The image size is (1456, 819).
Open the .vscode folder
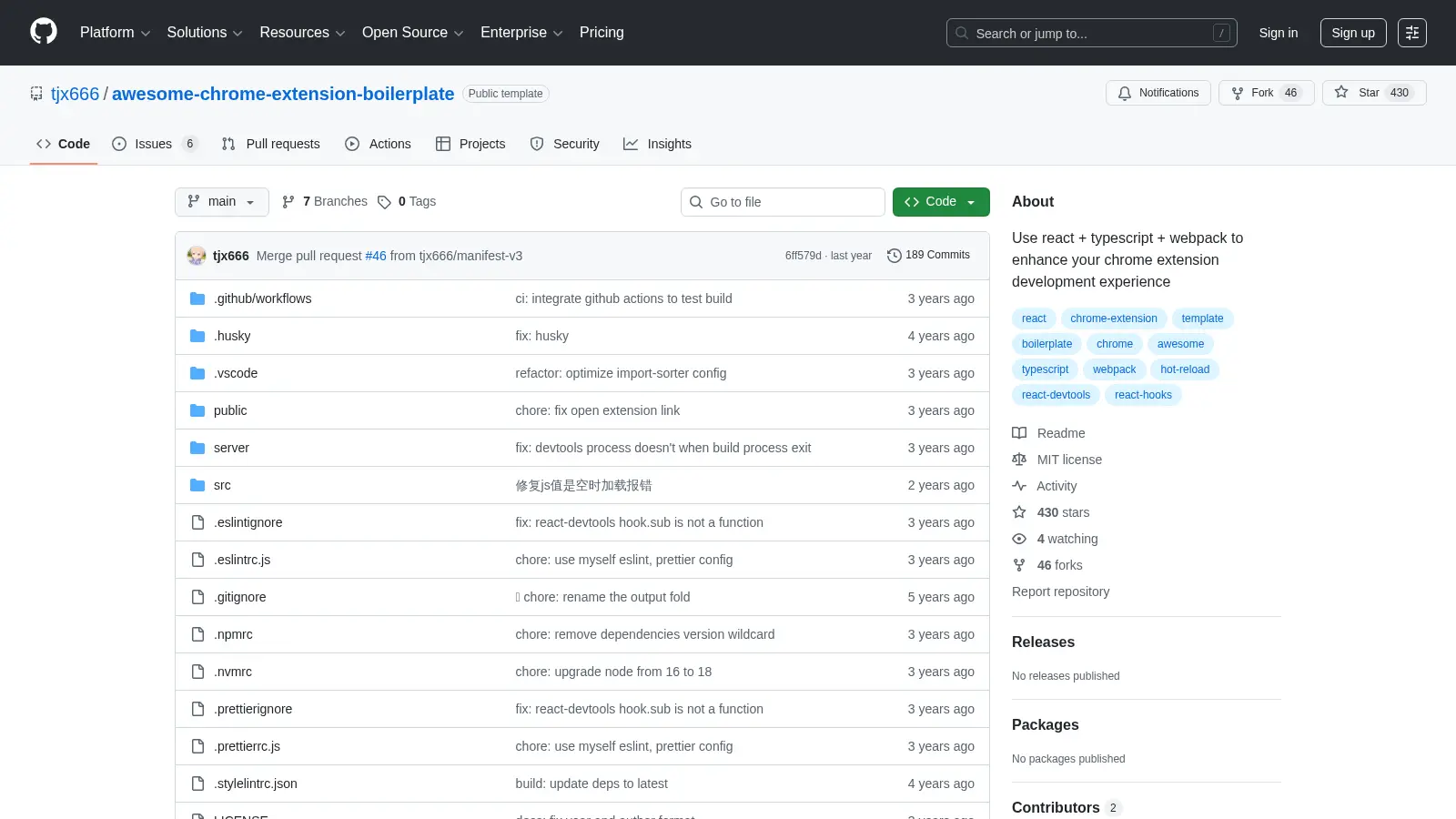[236, 373]
